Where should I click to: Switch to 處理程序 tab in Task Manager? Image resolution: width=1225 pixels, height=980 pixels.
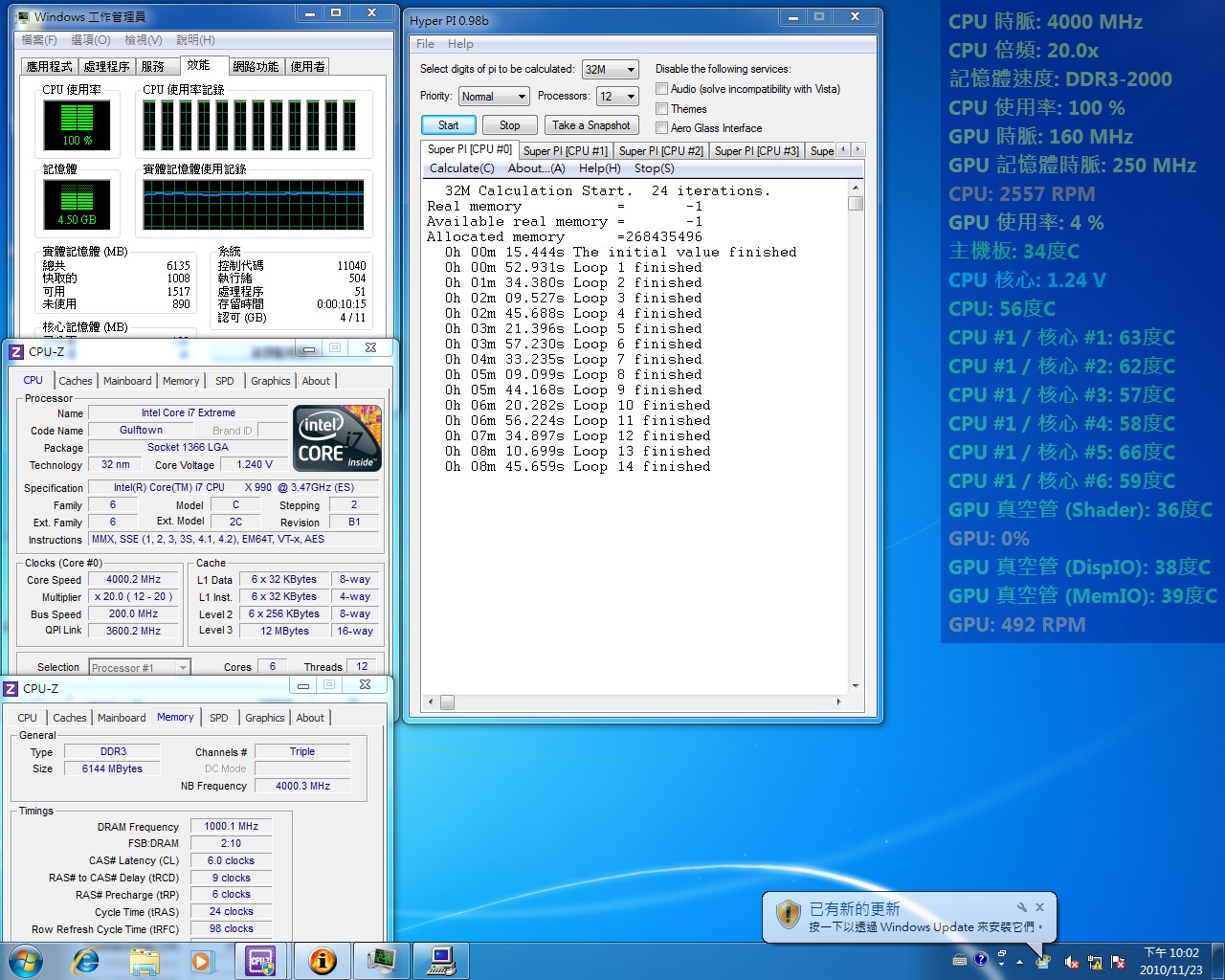[106, 66]
